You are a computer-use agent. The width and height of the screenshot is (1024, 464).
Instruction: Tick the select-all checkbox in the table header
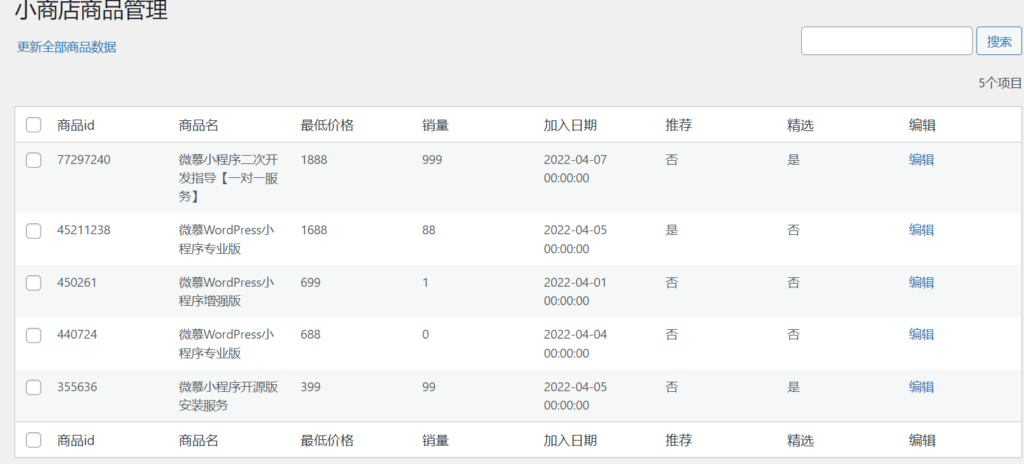pyautogui.click(x=33, y=125)
